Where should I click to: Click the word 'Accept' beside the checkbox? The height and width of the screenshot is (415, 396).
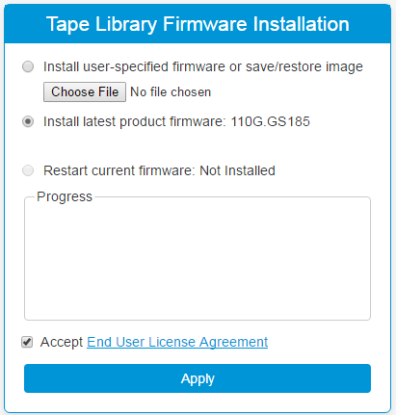[x=61, y=342]
